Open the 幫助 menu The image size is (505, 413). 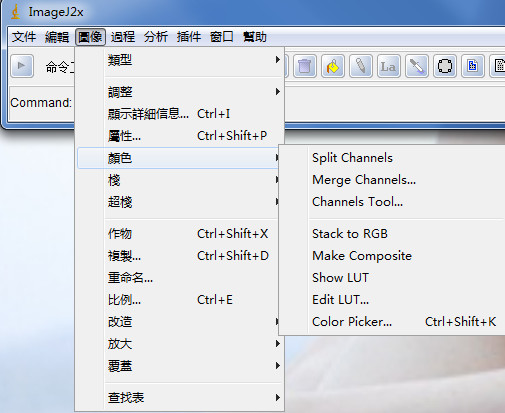pyautogui.click(x=255, y=37)
